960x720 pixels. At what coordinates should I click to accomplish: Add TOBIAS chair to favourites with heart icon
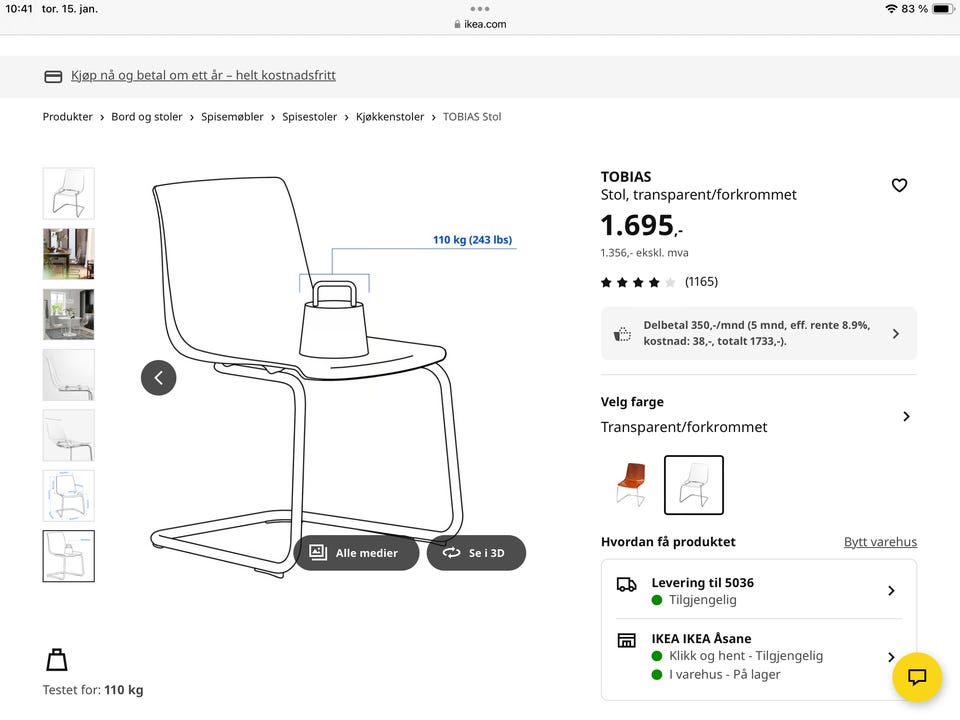(x=899, y=185)
